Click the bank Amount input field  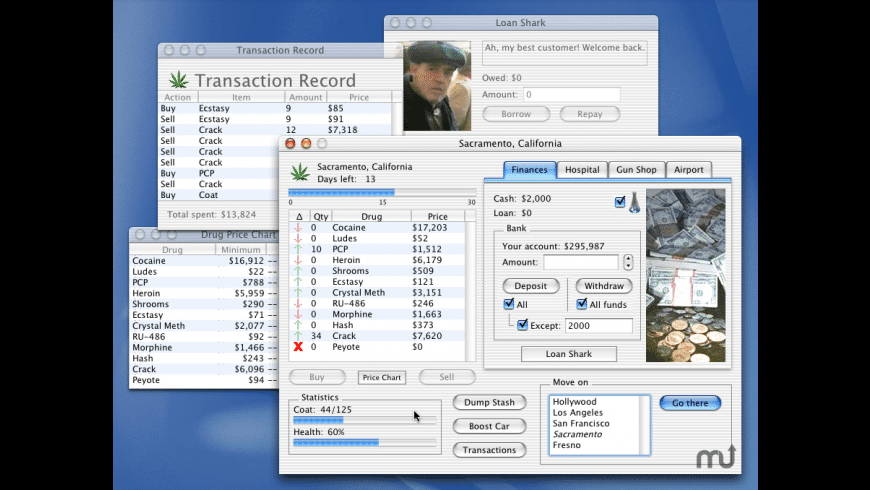[581, 262]
